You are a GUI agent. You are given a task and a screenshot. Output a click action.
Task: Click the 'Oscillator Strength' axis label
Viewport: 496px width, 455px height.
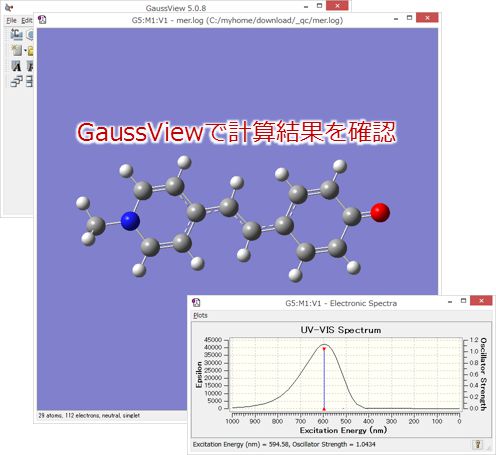point(483,374)
